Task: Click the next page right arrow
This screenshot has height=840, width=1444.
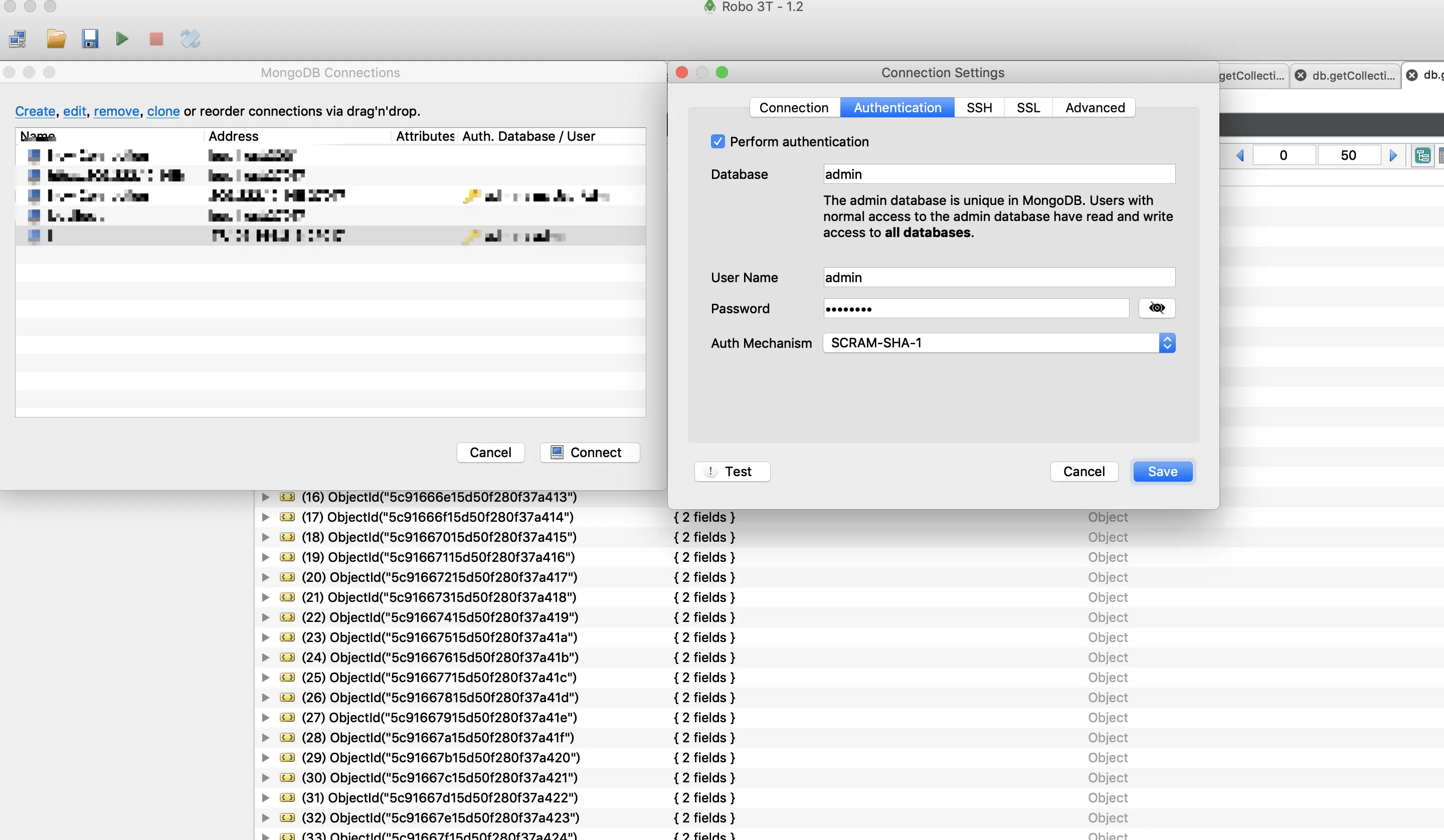Action: 1393,155
